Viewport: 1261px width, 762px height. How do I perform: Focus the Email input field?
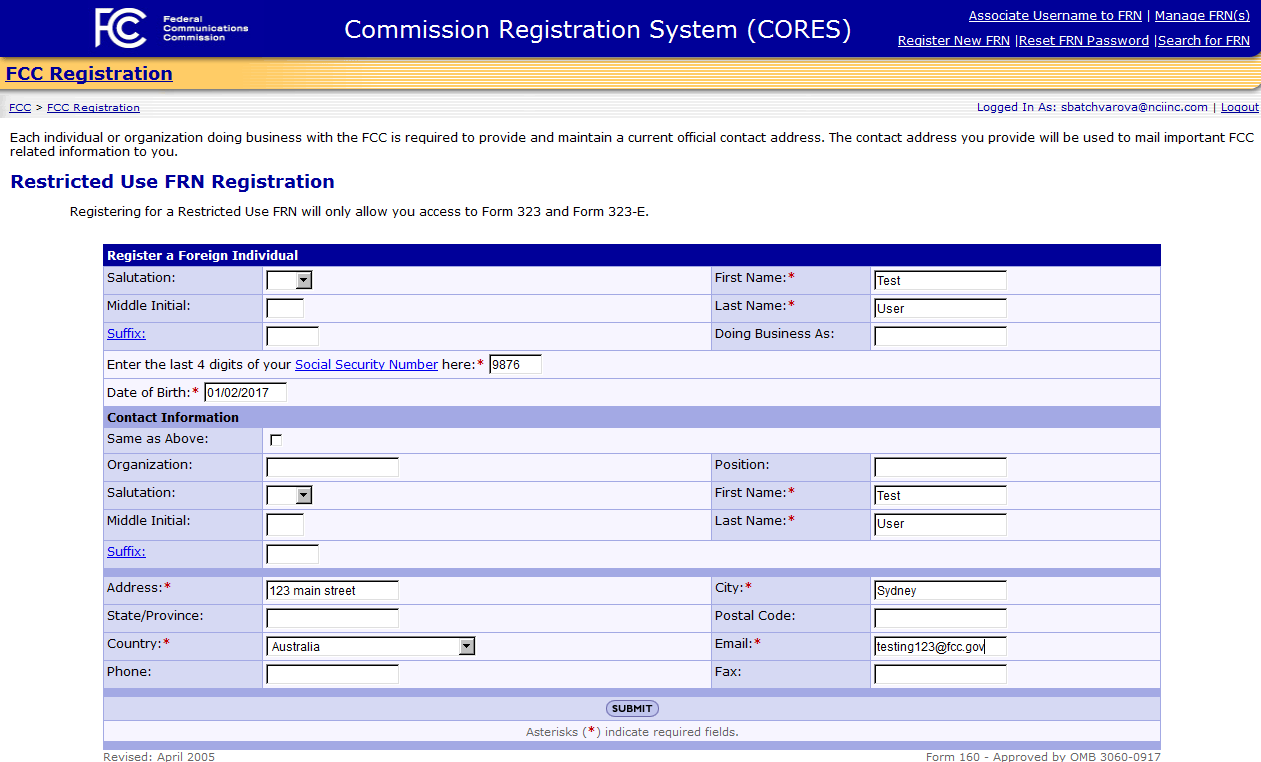[939, 647]
